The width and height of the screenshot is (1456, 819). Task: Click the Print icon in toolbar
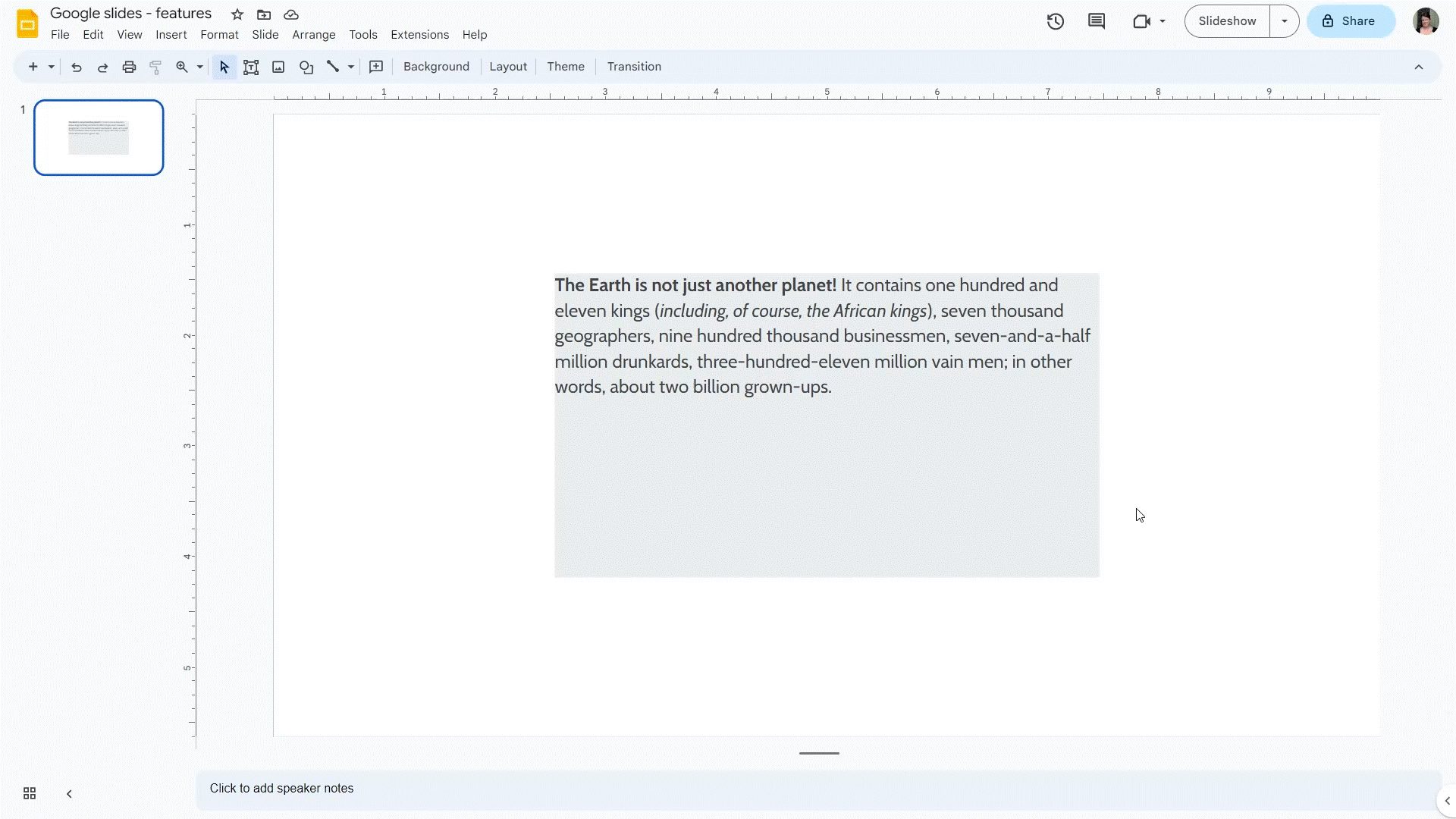pos(129,66)
